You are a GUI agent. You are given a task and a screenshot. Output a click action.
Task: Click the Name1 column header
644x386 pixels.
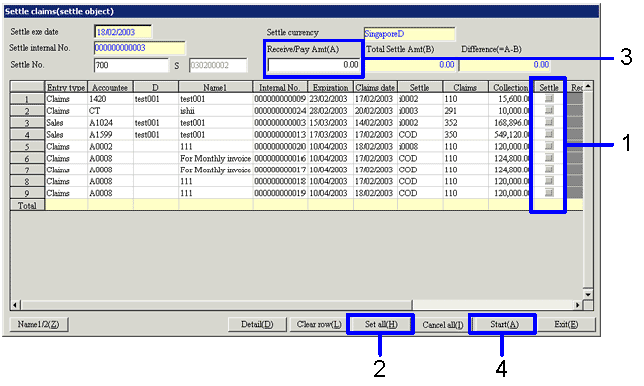coord(215,87)
